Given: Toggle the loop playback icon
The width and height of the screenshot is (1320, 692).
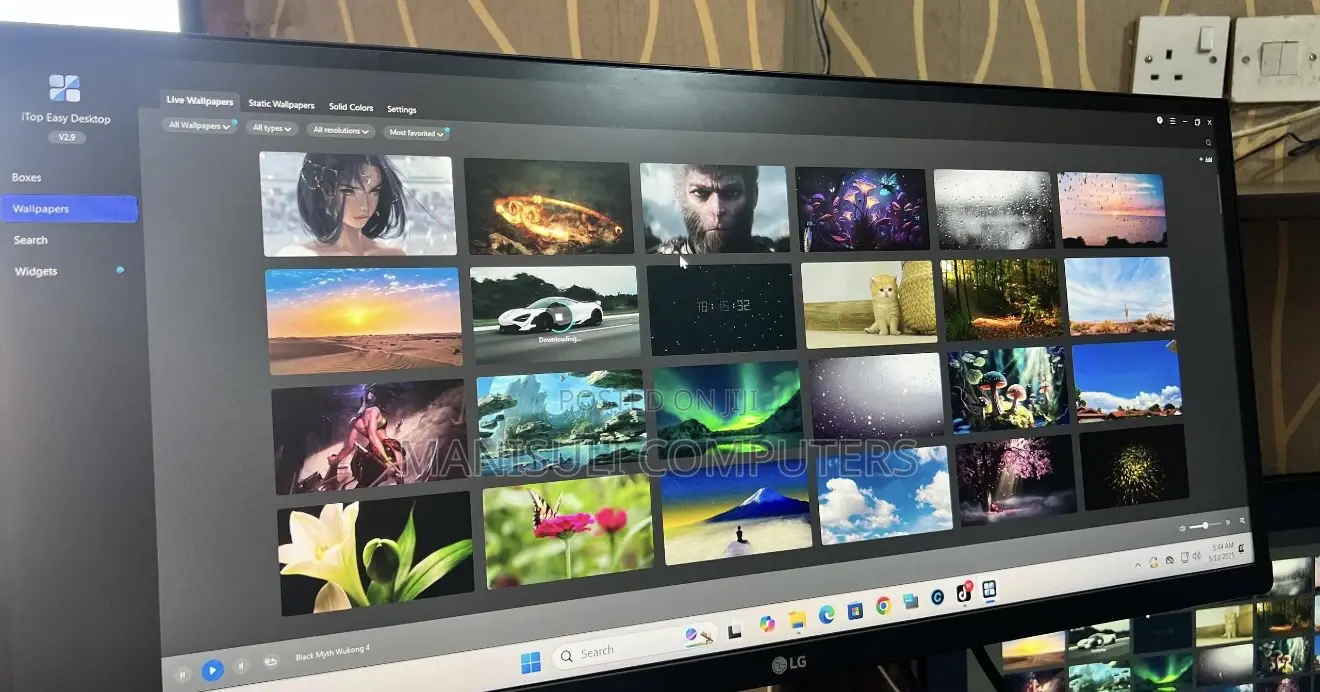Looking at the screenshot, I should point(270,662).
